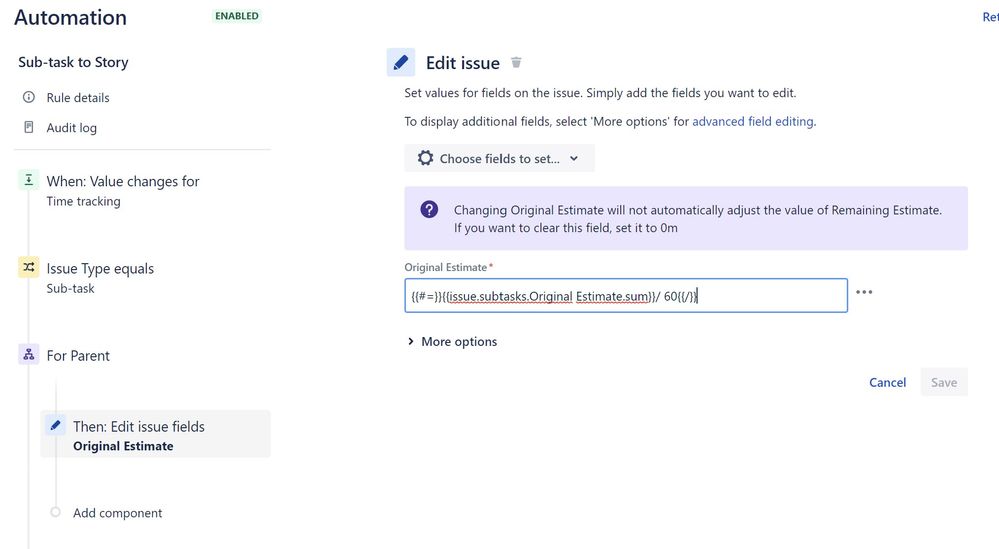
Task: Open Choose fields to set dropdown
Action: click(500, 158)
